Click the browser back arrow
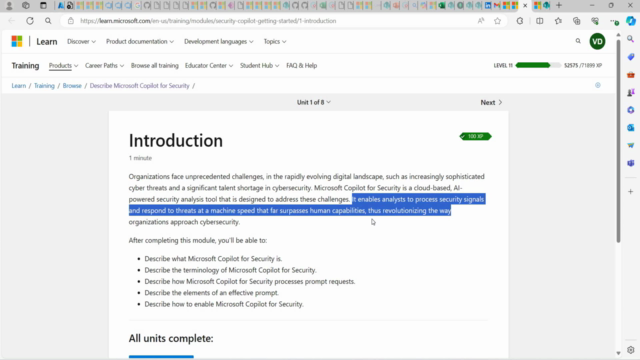This screenshot has height=360, width=640. [x=11, y=21]
